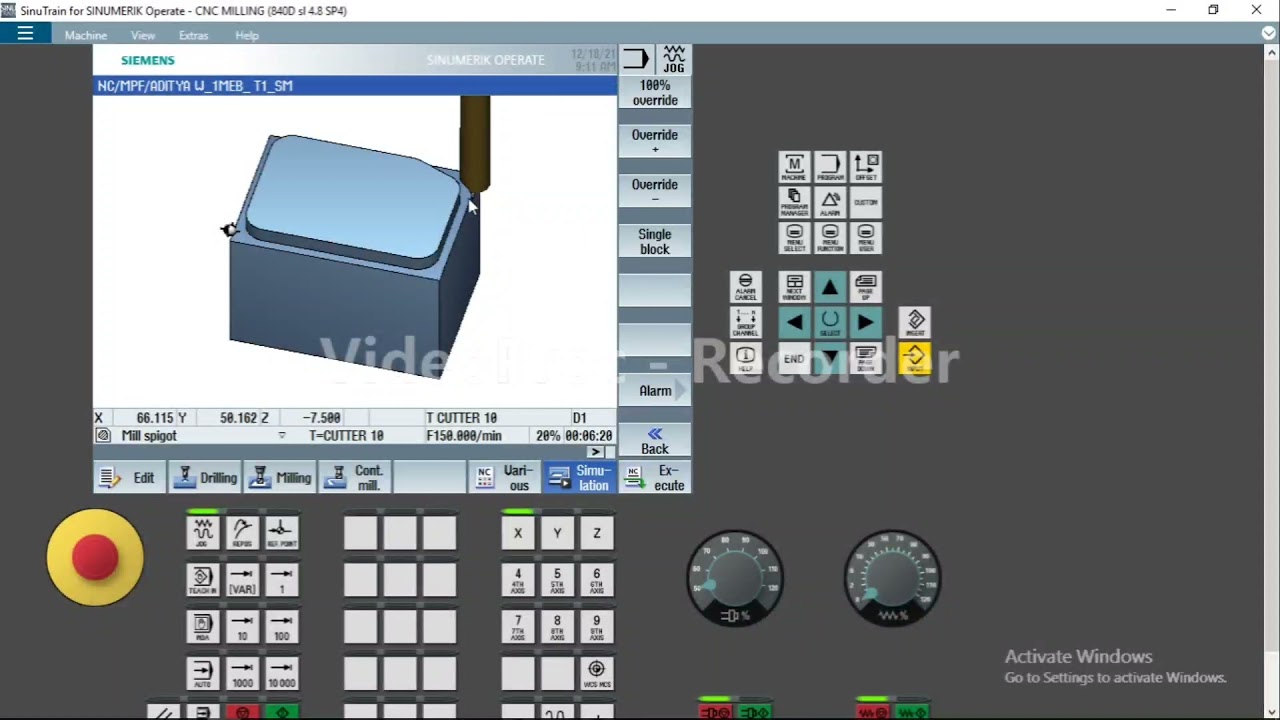Open the Extras menu
This screenshot has width=1280, height=720.
pos(194,35)
